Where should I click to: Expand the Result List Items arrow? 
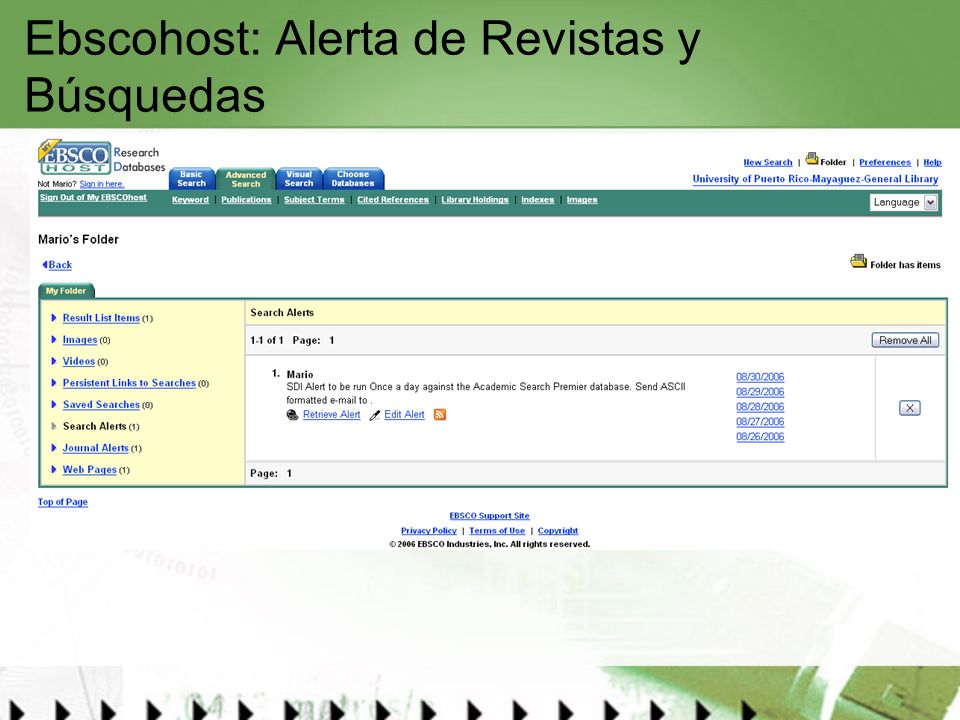click(x=54, y=318)
